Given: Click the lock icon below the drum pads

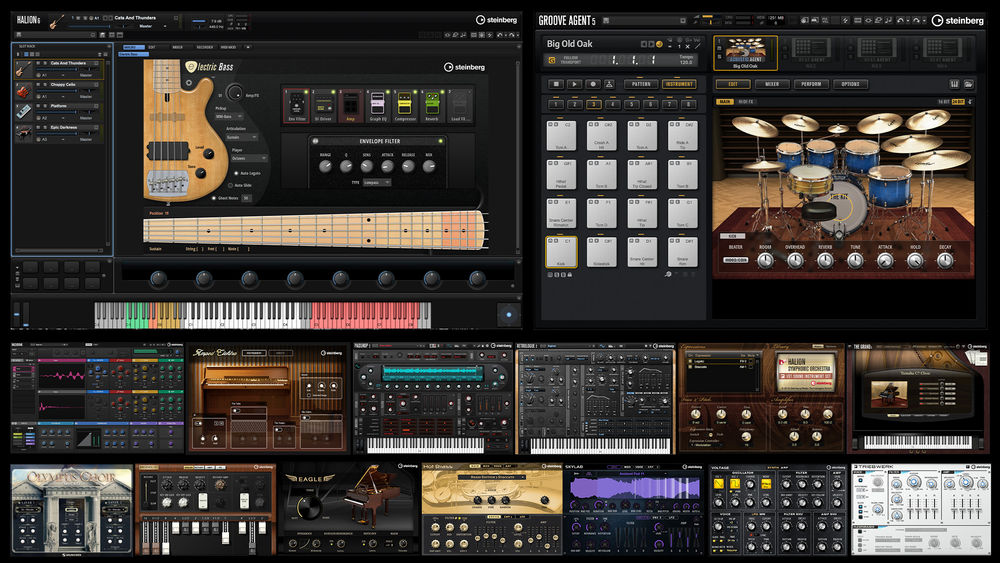Looking at the screenshot, I should coord(570,275).
